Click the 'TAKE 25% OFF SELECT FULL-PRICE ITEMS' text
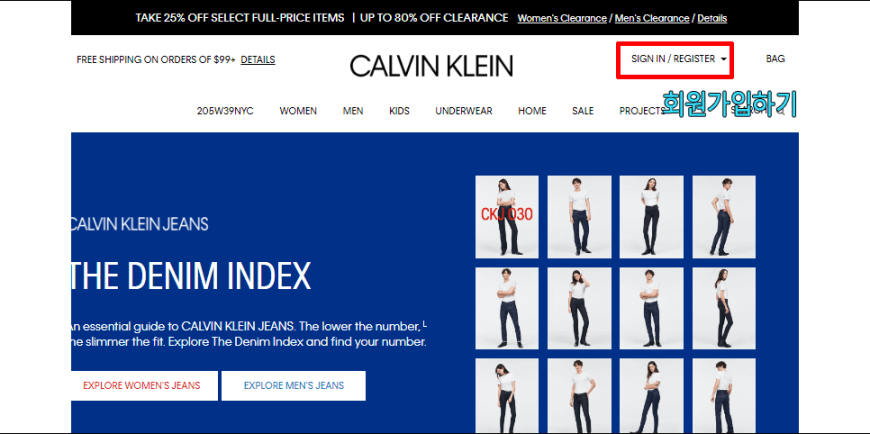Image resolution: width=870 pixels, height=434 pixels. (x=240, y=18)
